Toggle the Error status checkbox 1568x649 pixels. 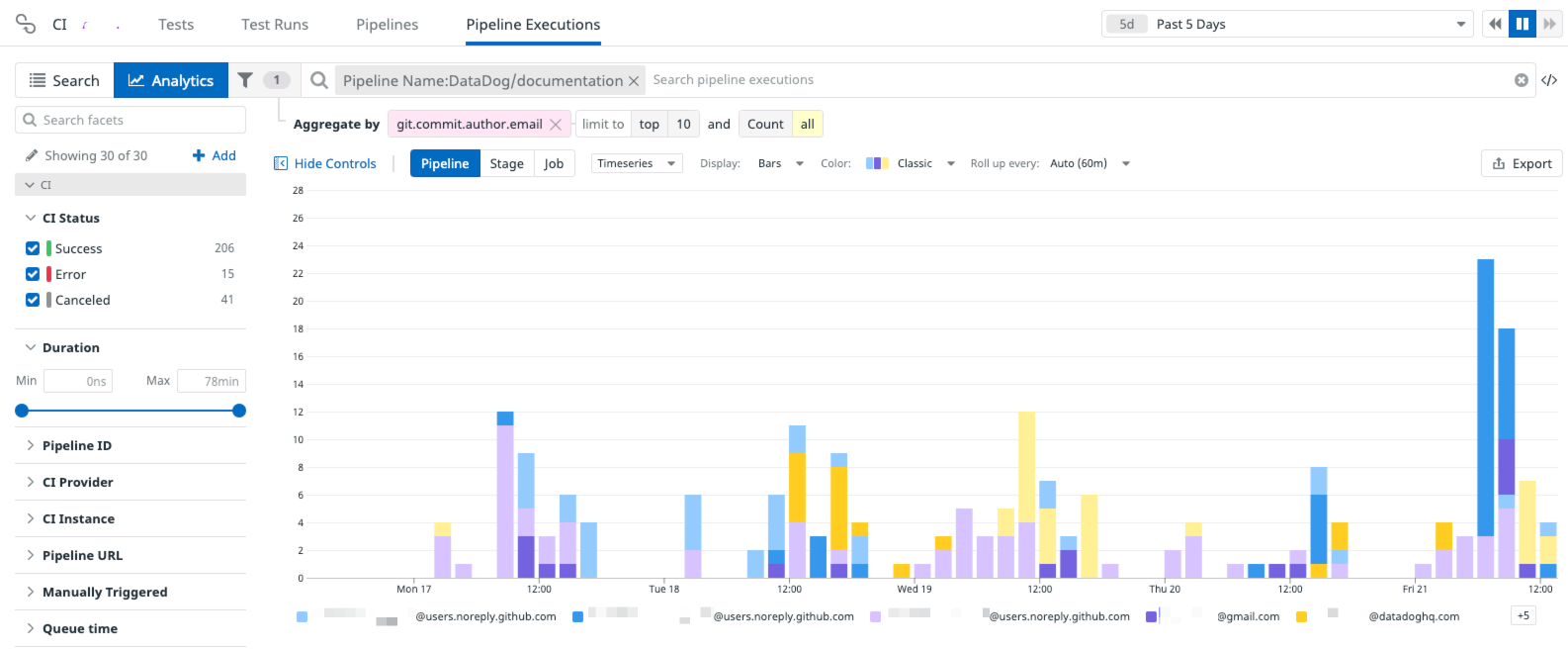pyautogui.click(x=33, y=274)
